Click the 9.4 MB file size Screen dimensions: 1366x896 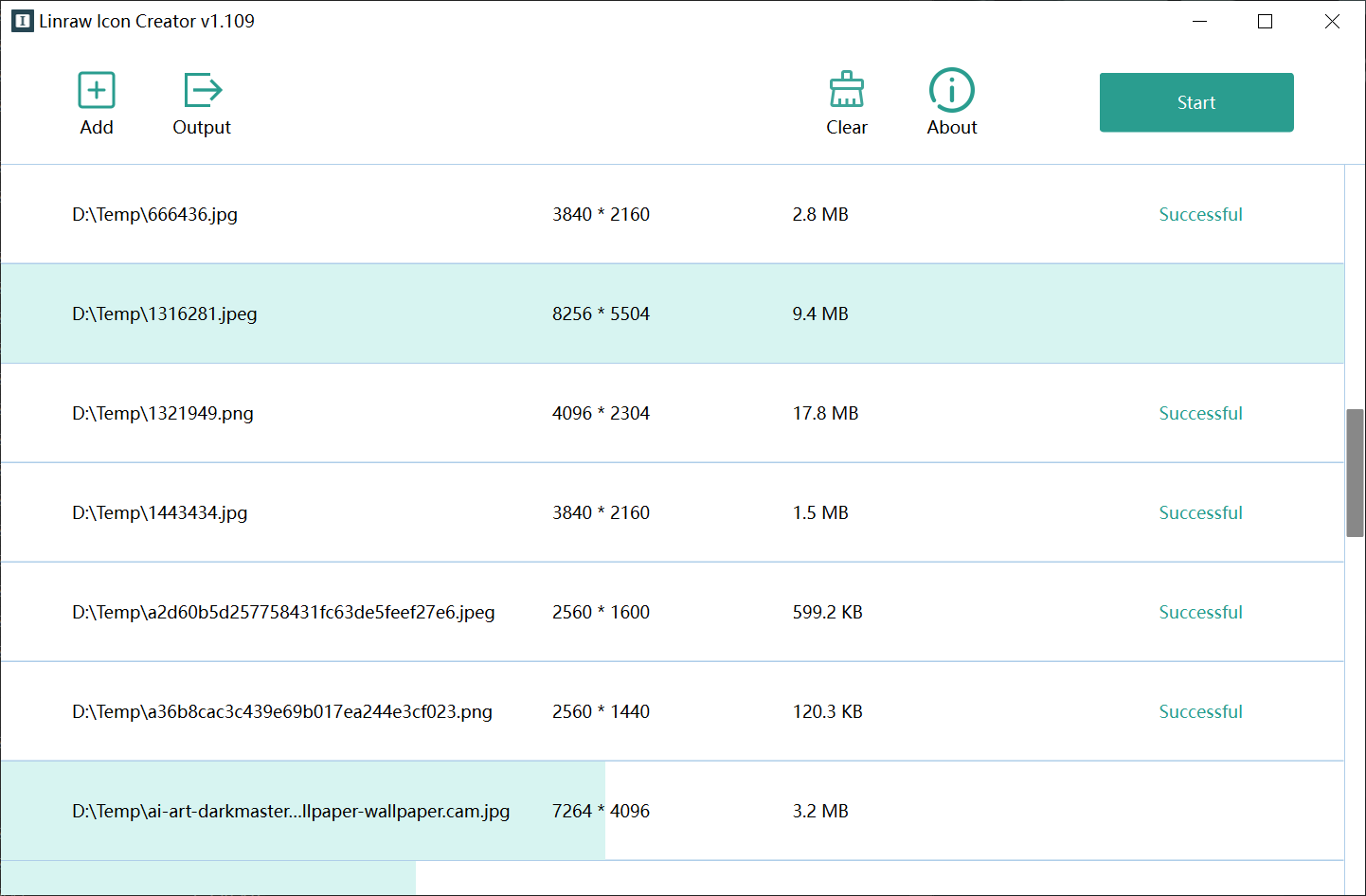[820, 314]
